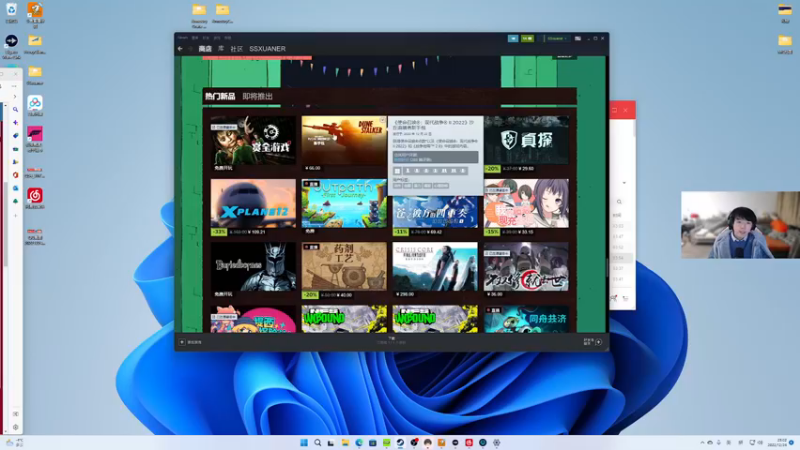
Task: Click the -33% discount on X-Plane 12
Action: (x=219, y=232)
